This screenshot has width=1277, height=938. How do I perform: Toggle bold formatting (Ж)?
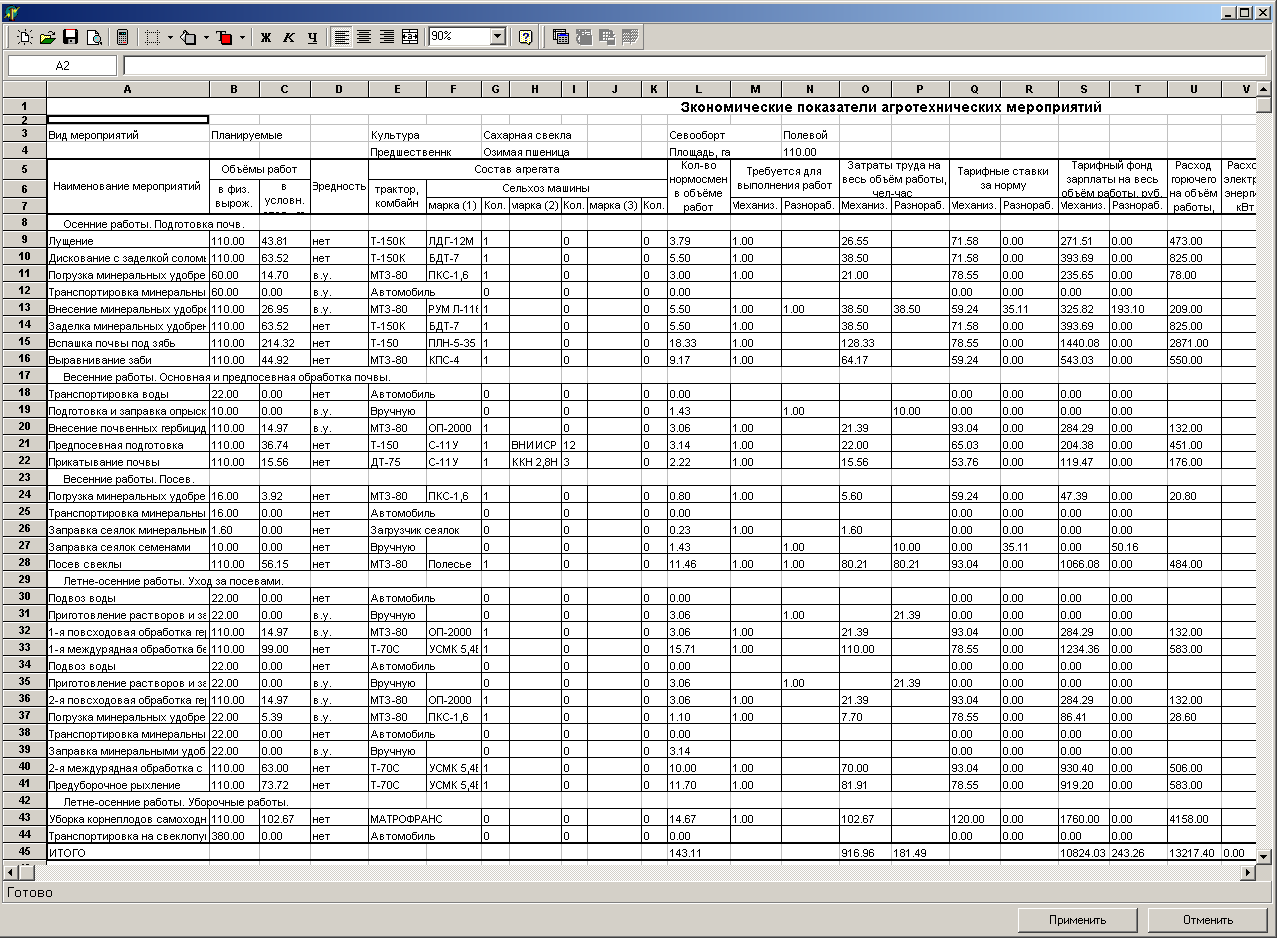coord(266,37)
